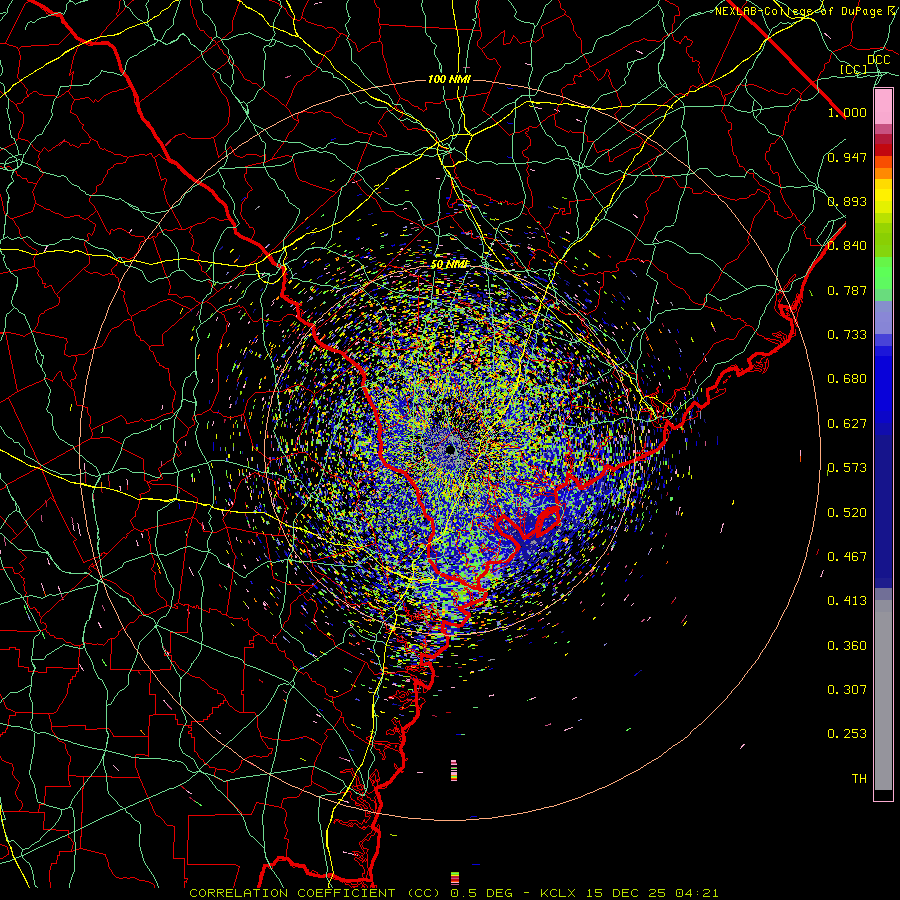Screen dimensions: 900x900
Task: Click the 0.787 legend value
Action: click(x=847, y=290)
